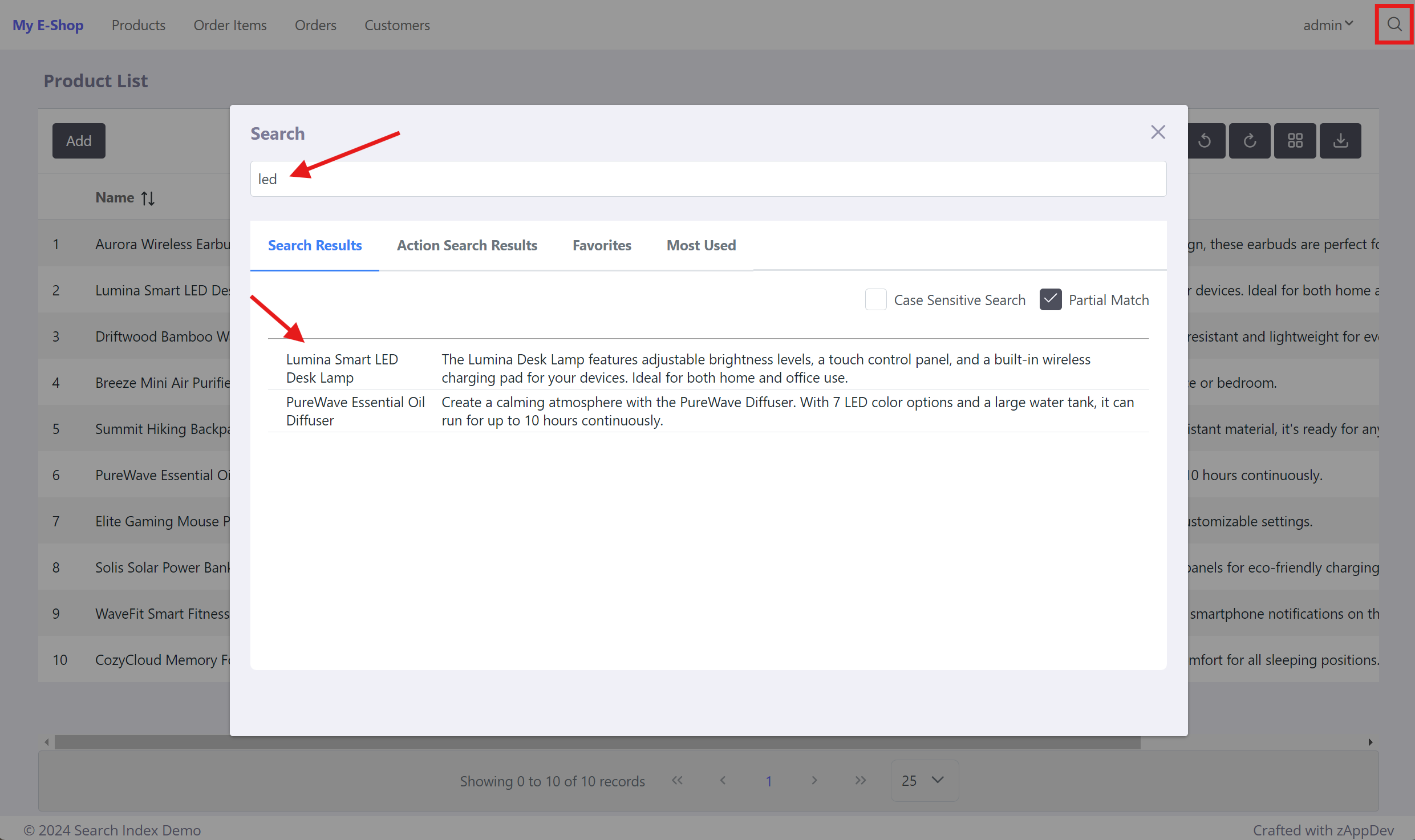This screenshot has height=840, width=1415.
Task: Open the search magnifier icon in the navbar
Action: tap(1394, 24)
